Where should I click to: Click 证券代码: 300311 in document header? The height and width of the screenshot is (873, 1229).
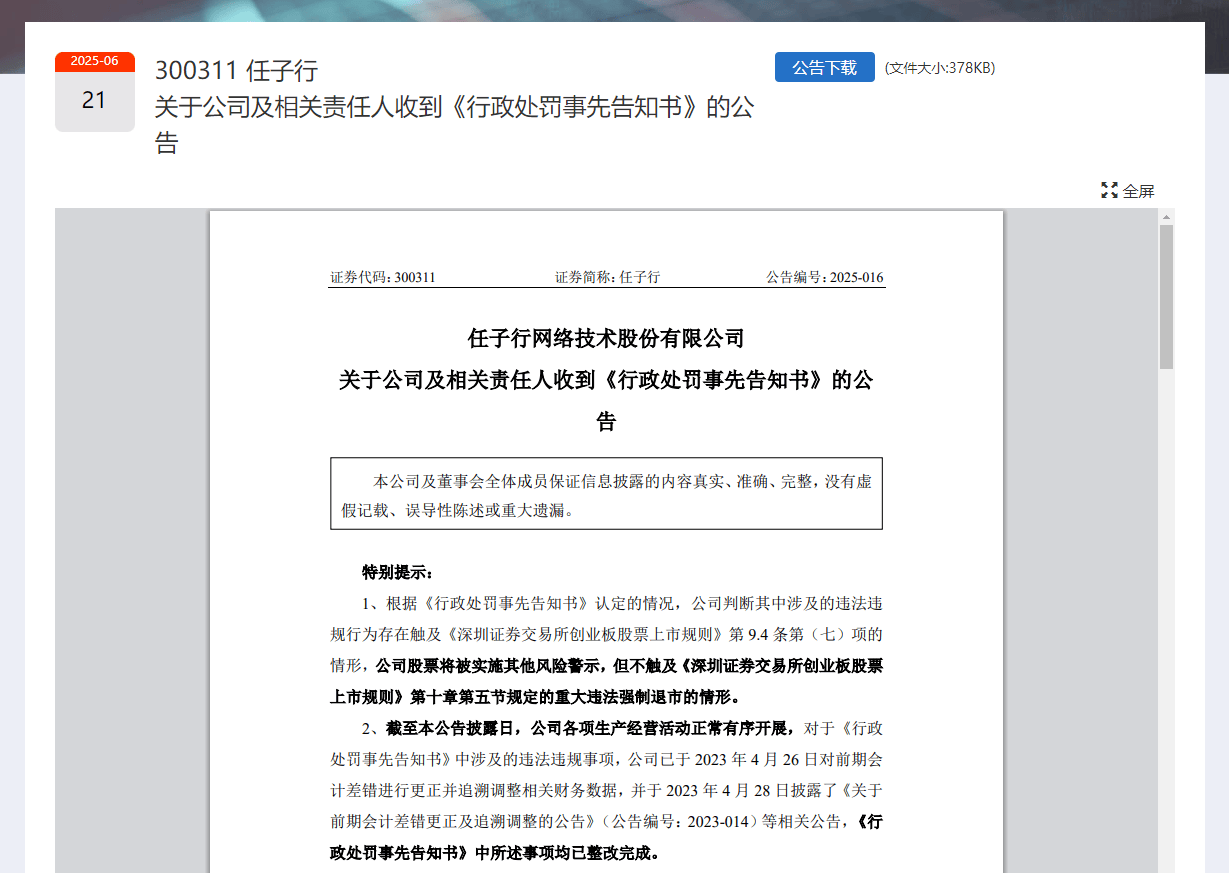tap(383, 277)
